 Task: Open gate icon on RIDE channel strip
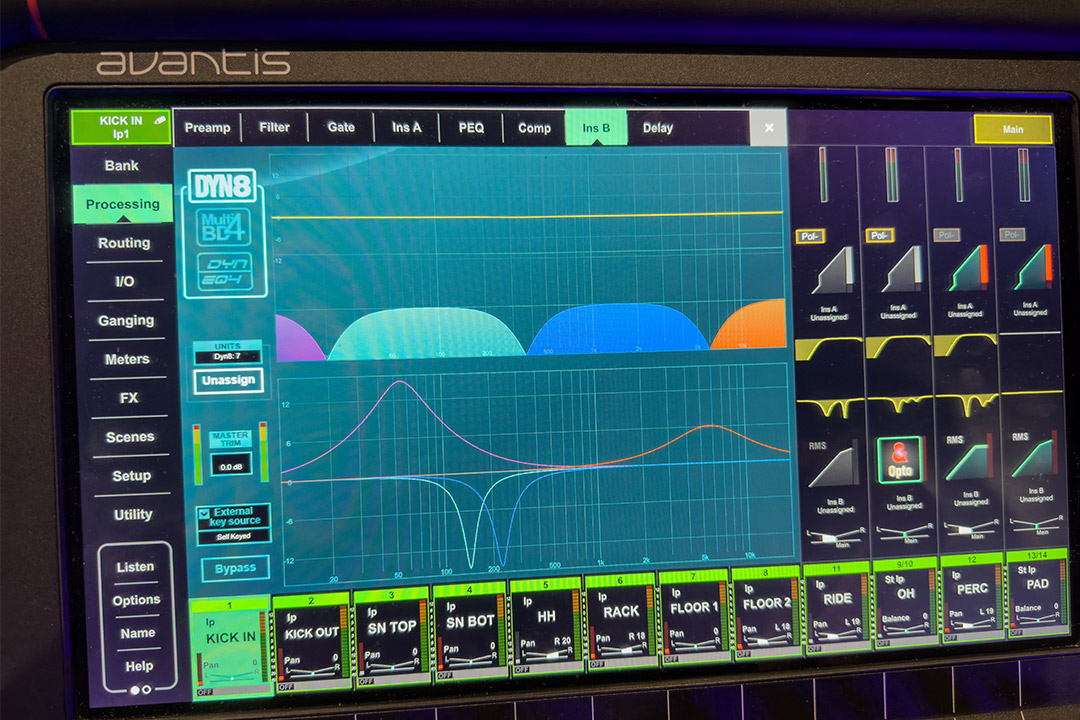coord(833,271)
